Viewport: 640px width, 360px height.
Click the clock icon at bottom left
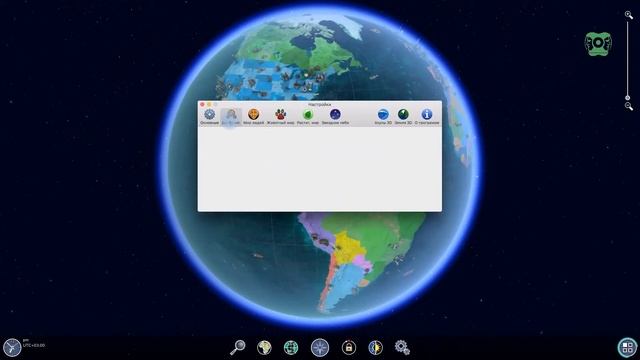coord(12,347)
